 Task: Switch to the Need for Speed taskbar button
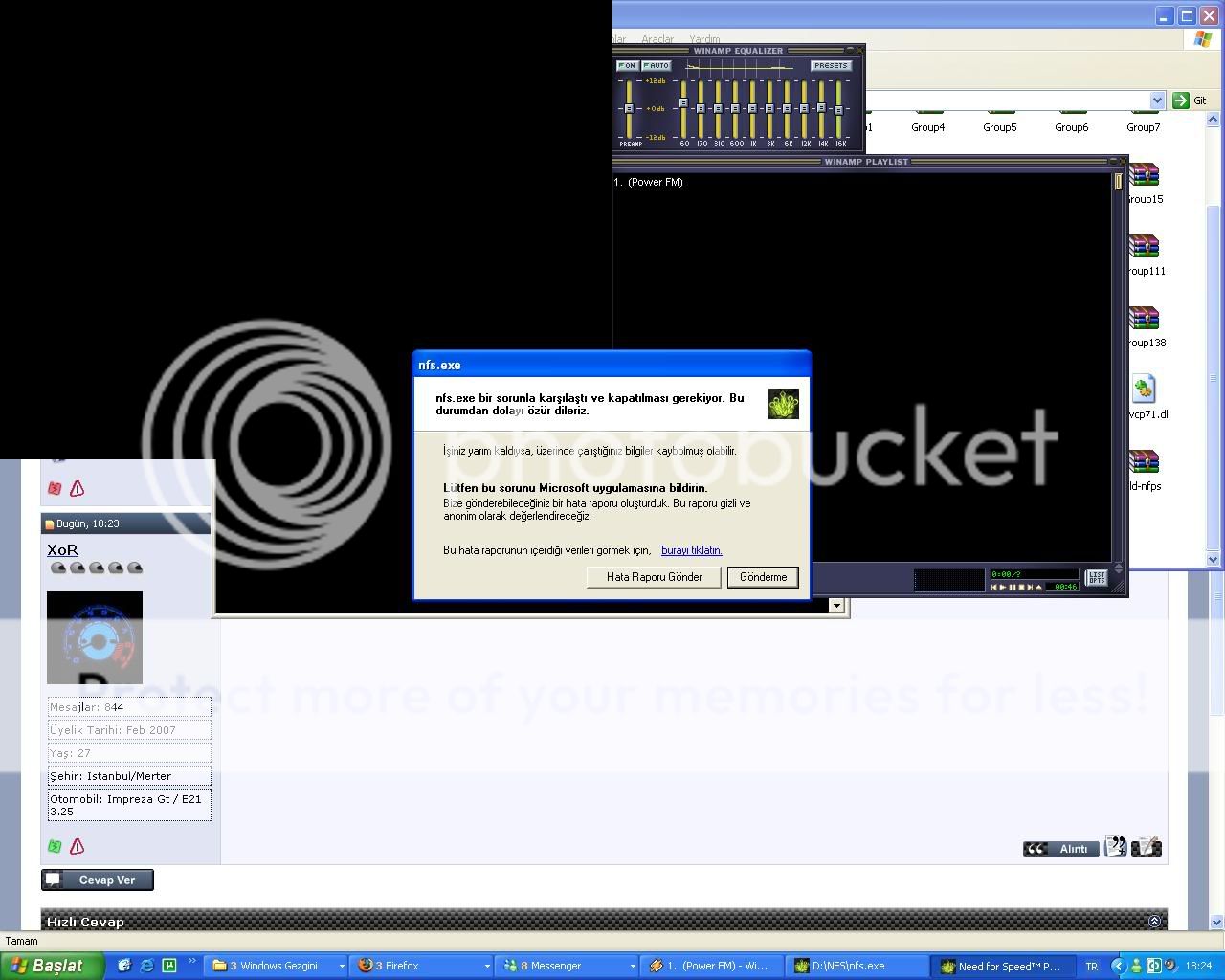point(1003,966)
